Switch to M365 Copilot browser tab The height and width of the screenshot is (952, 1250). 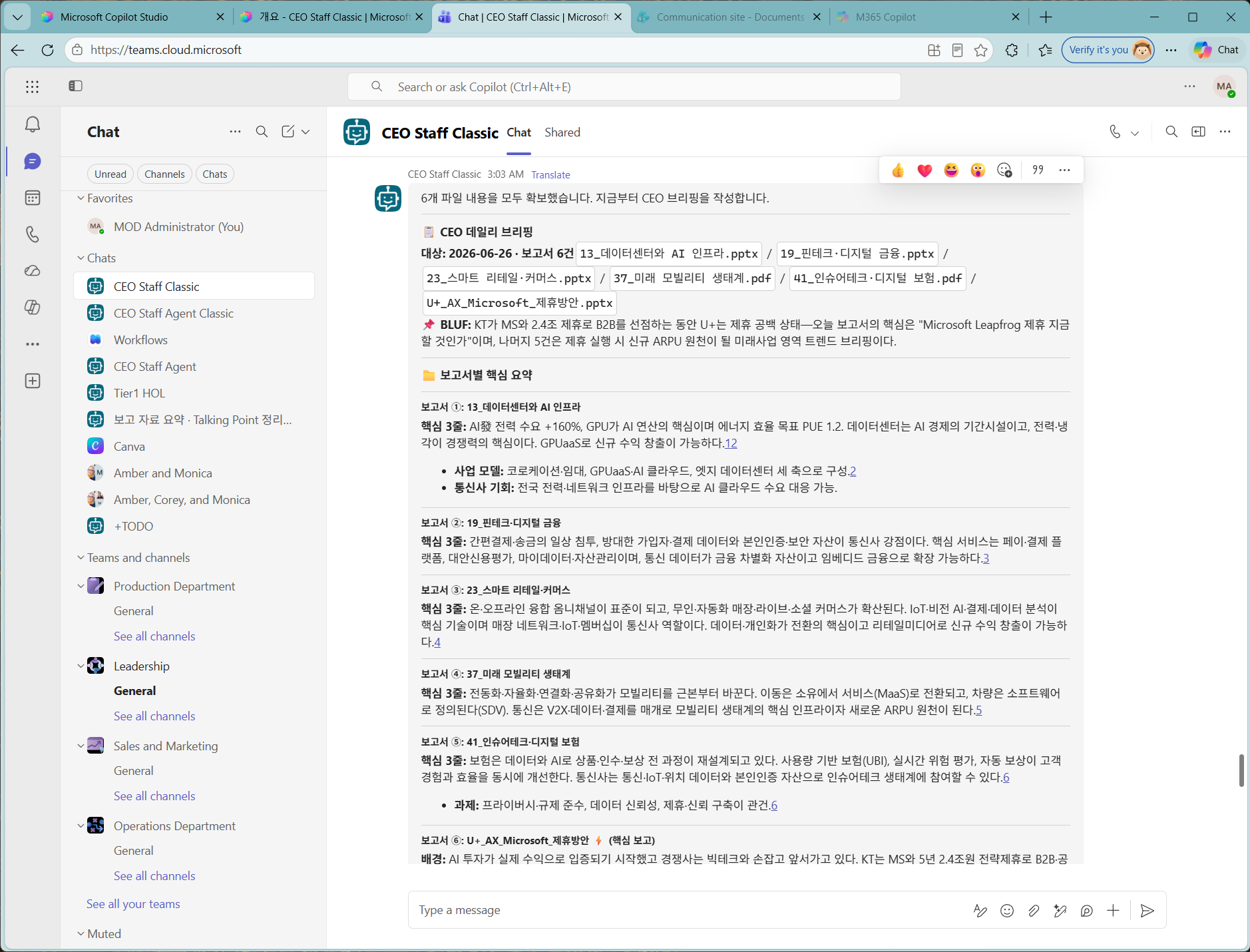pyautogui.click(x=929, y=17)
